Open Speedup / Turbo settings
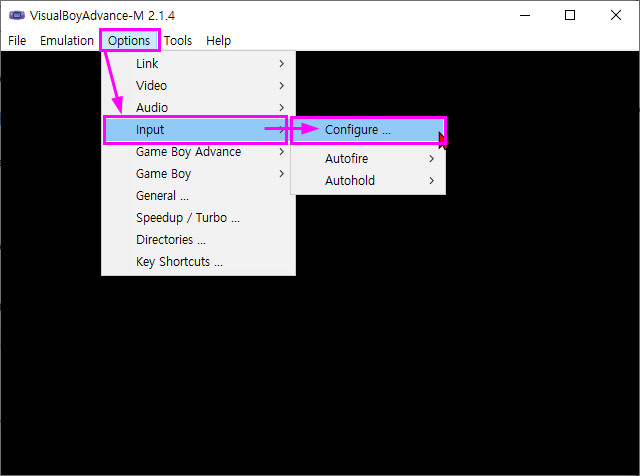The image size is (640, 476). [198, 218]
